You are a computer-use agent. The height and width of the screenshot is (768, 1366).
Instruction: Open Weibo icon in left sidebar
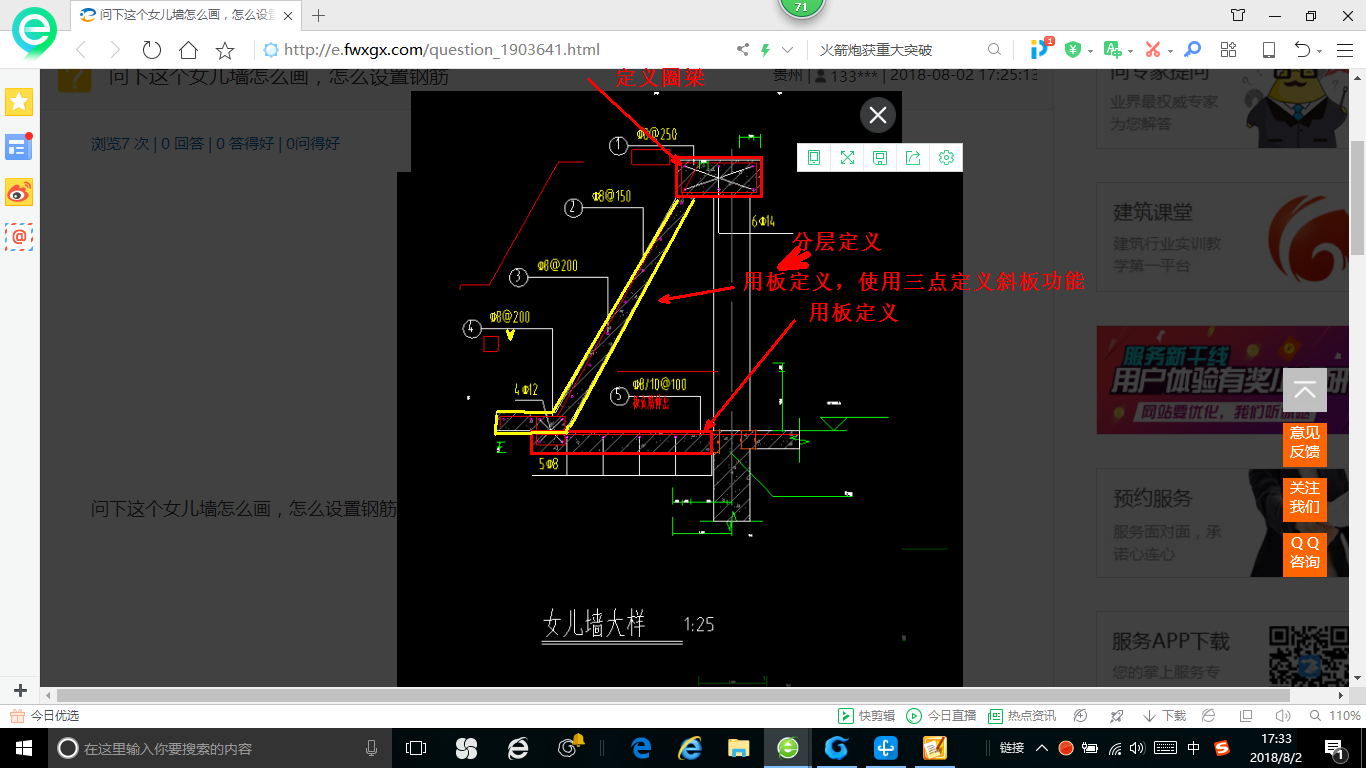19,192
